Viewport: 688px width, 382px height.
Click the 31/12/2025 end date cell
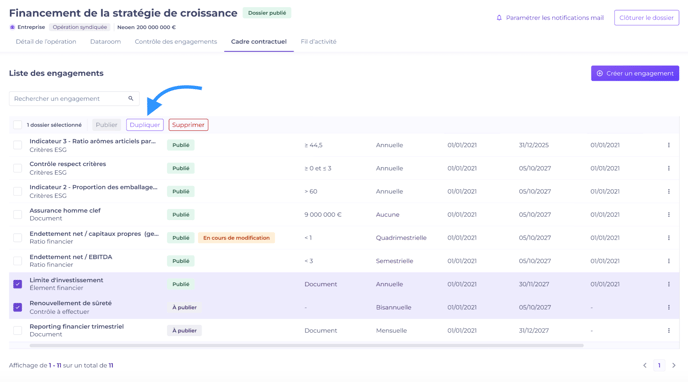point(534,145)
